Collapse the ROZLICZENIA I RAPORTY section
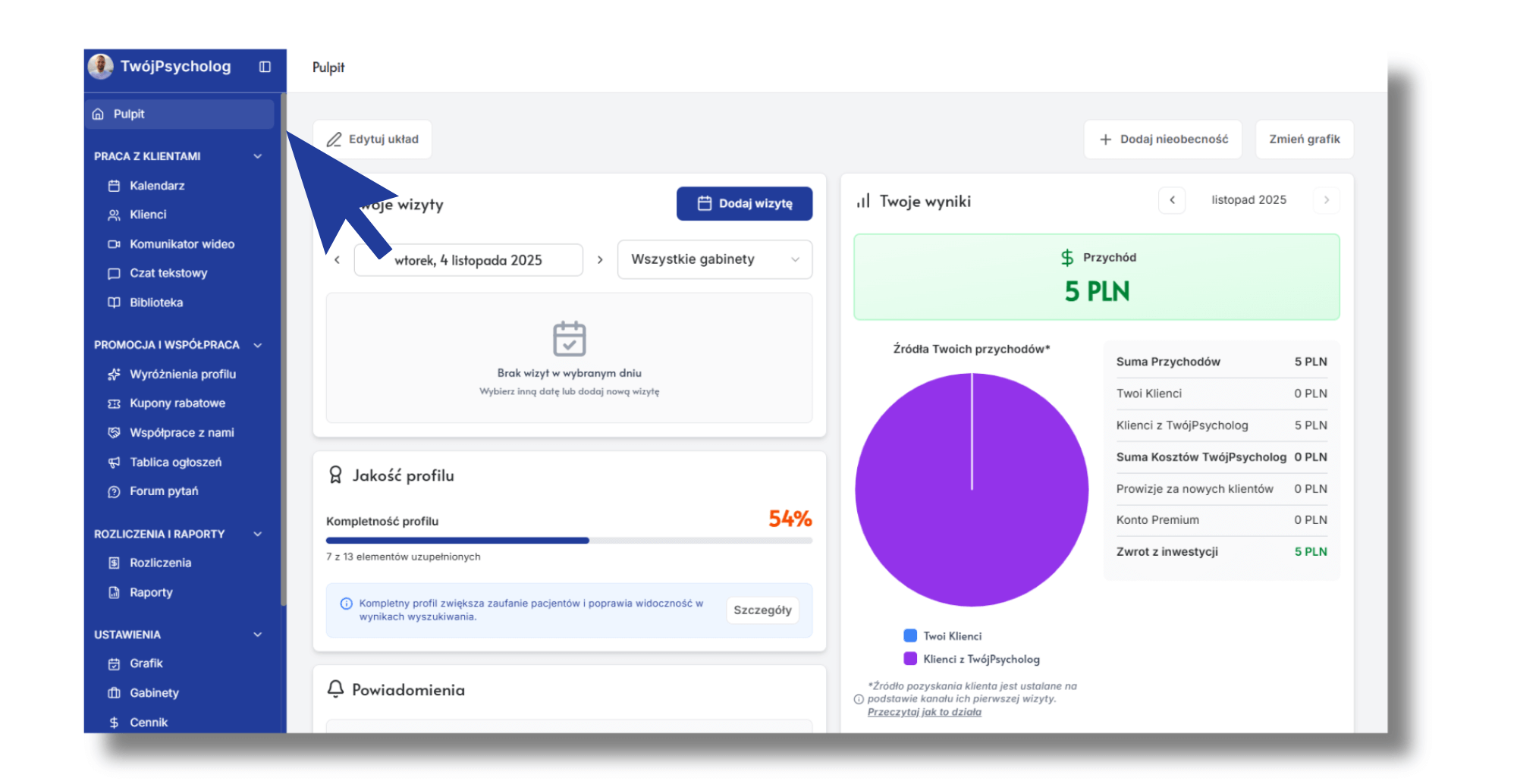The width and height of the screenshot is (1517, 784). pyautogui.click(x=258, y=534)
